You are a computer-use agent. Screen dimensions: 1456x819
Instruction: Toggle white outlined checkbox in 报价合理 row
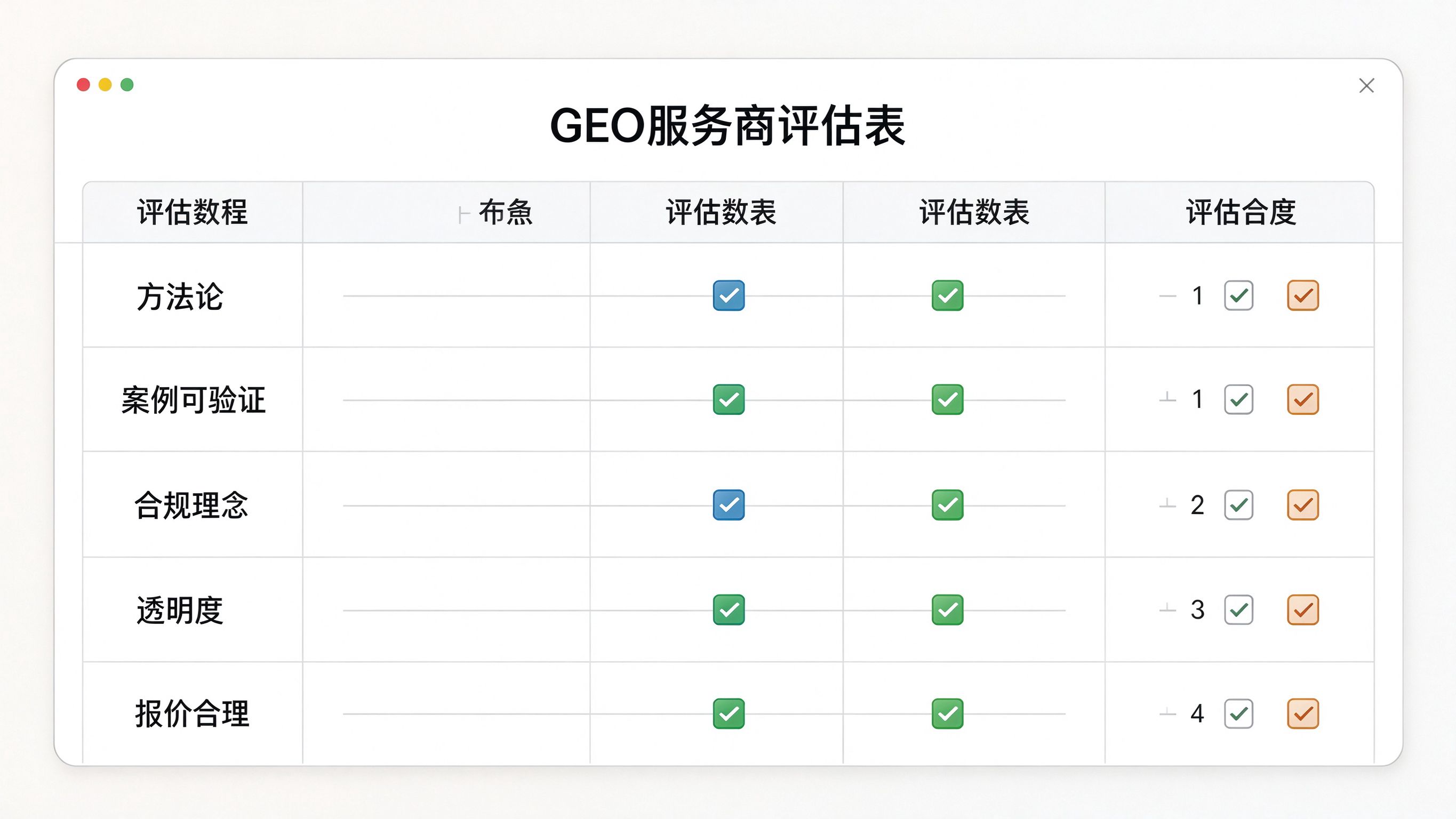point(1238,714)
